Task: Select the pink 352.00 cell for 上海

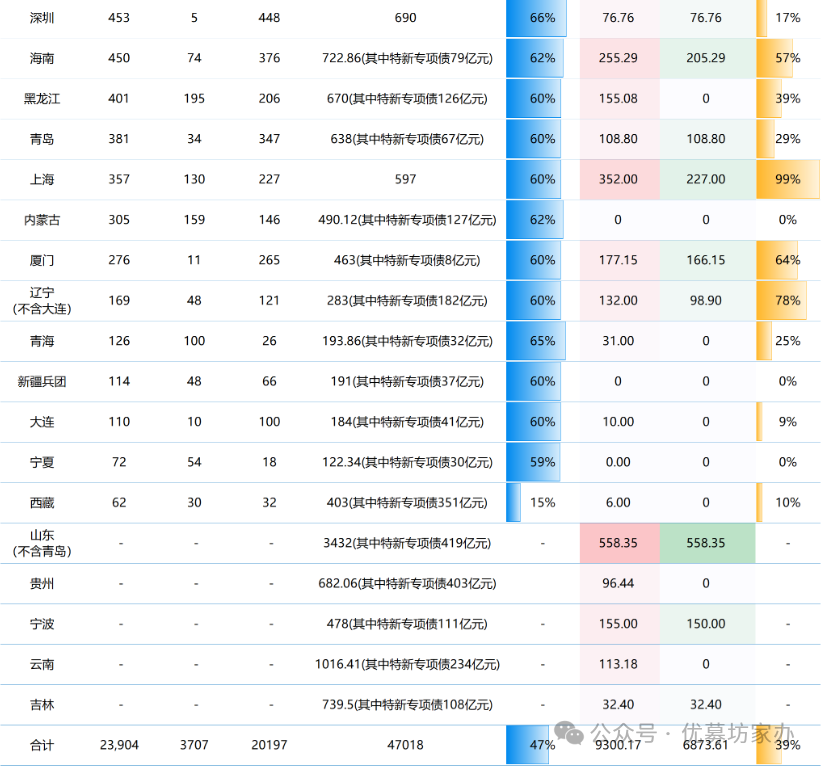Action: click(618, 179)
